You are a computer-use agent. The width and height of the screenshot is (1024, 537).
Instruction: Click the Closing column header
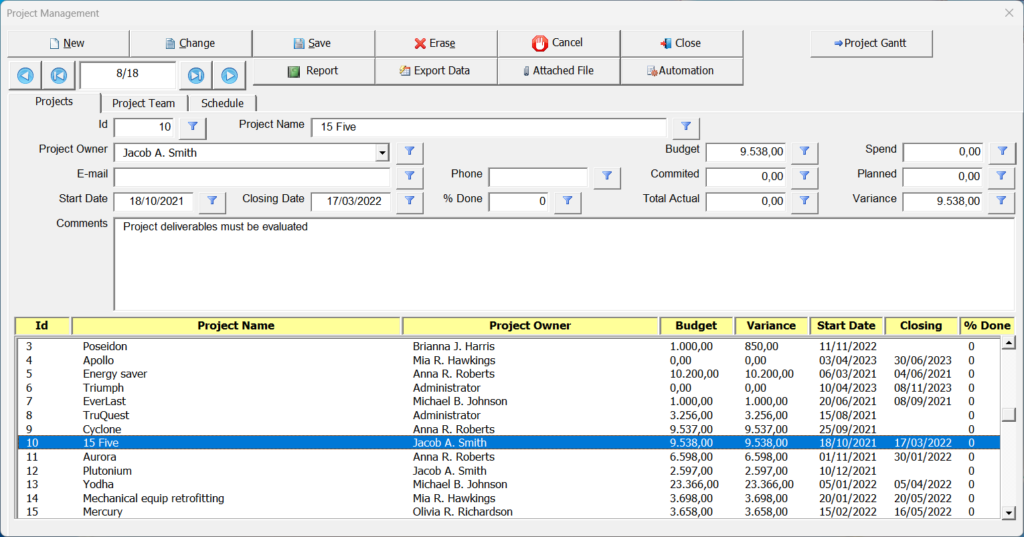point(921,325)
